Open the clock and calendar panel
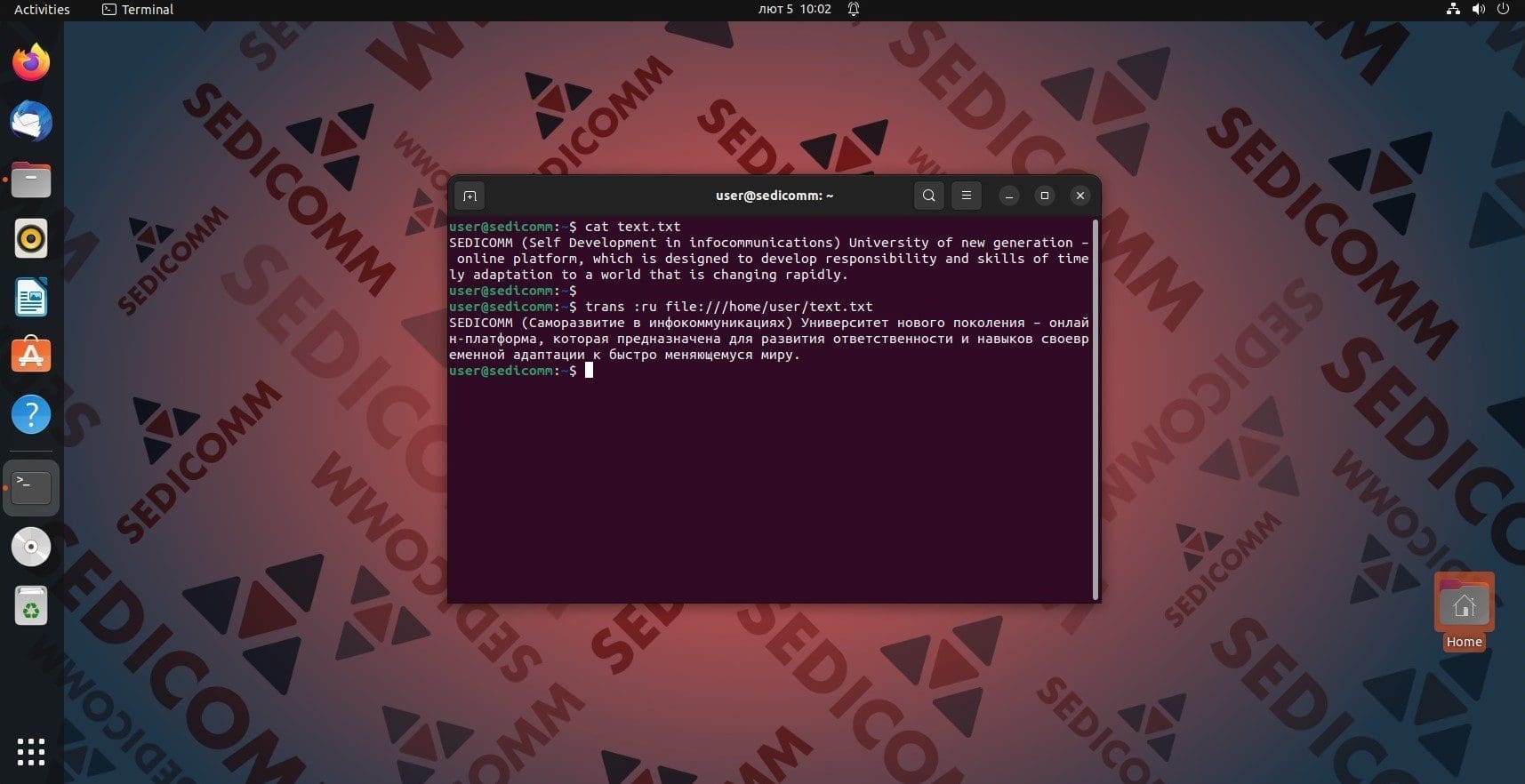This screenshot has width=1525, height=784. (x=794, y=10)
